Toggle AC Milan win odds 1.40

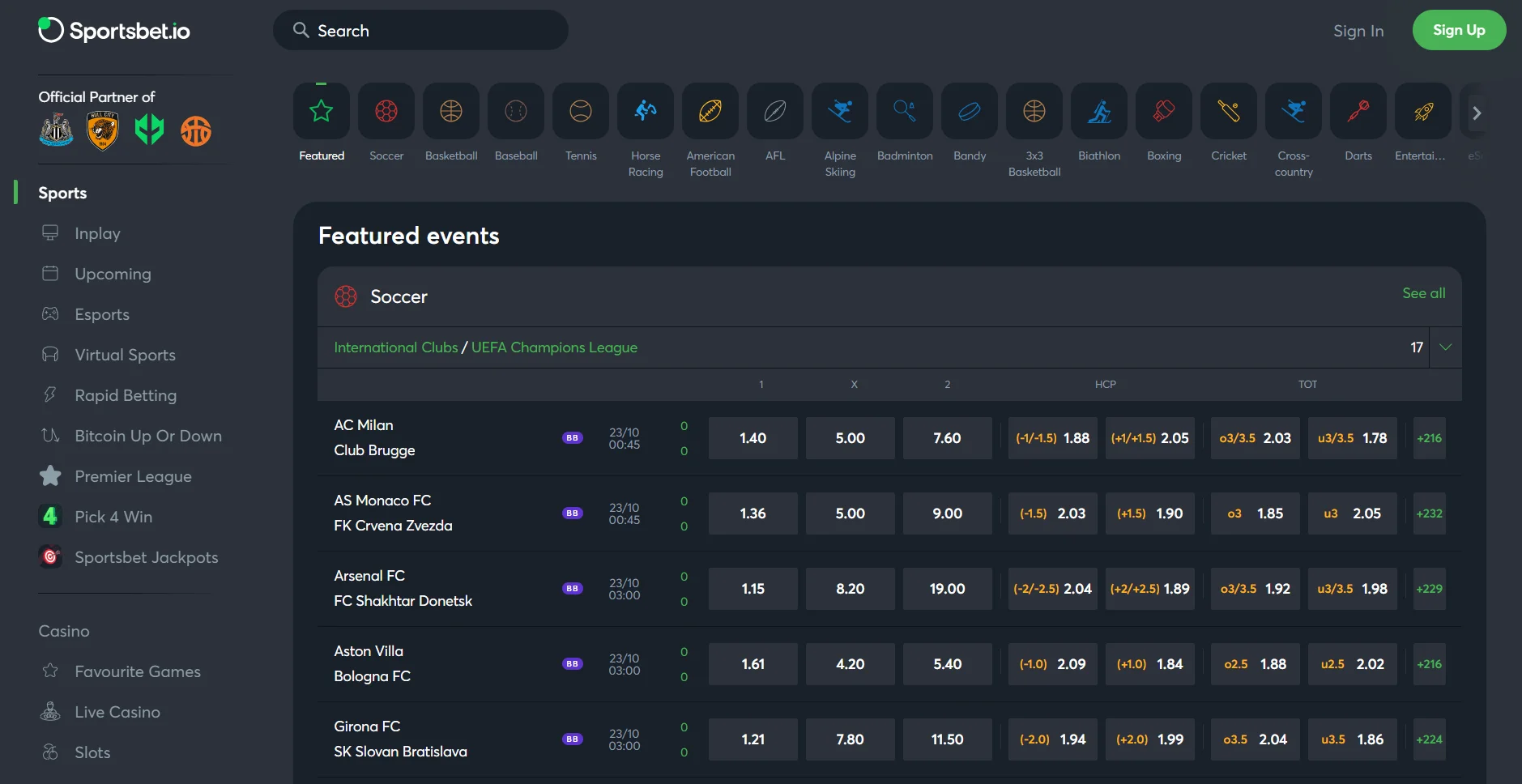[752, 438]
